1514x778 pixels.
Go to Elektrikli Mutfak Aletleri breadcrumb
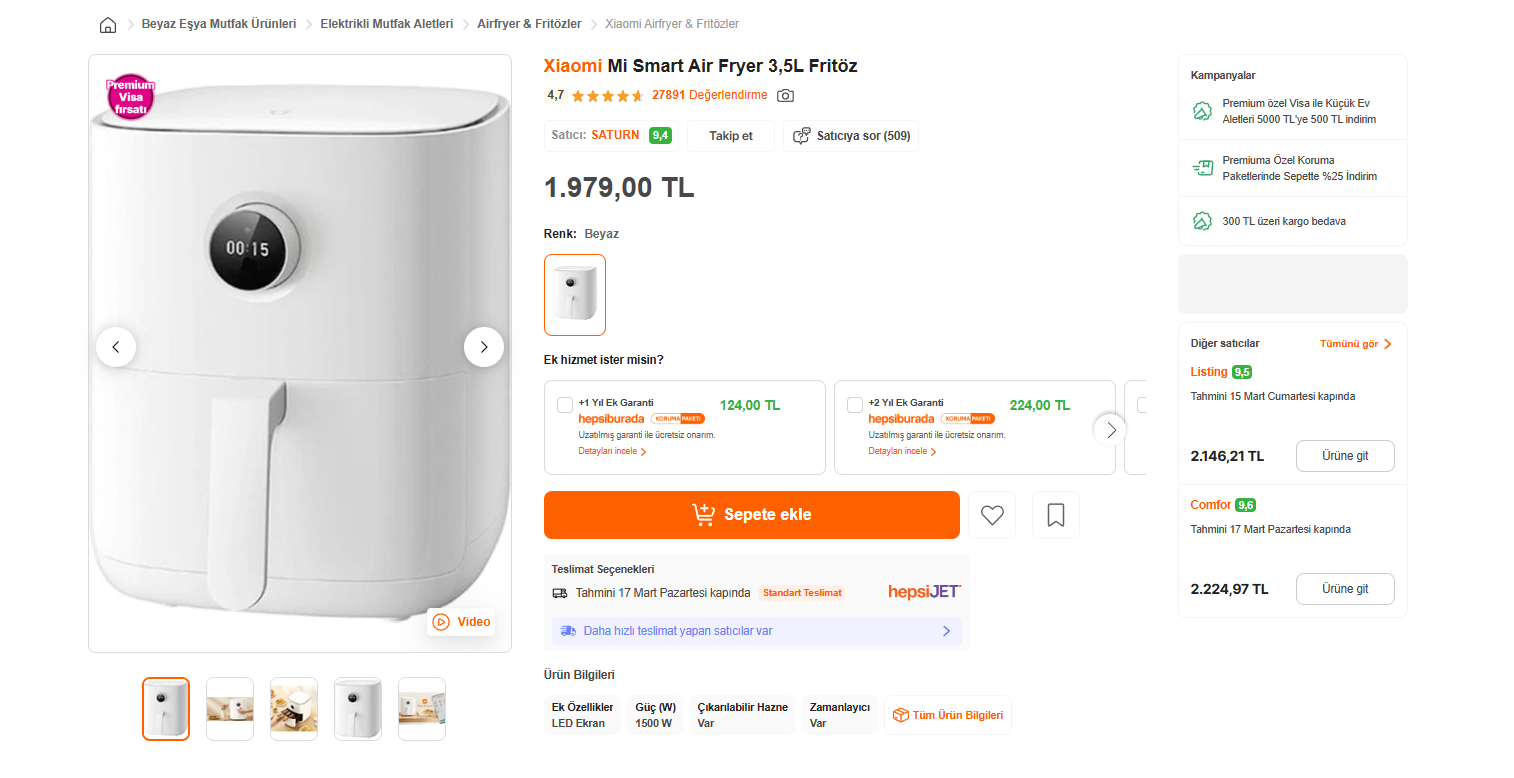tap(386, 24)
